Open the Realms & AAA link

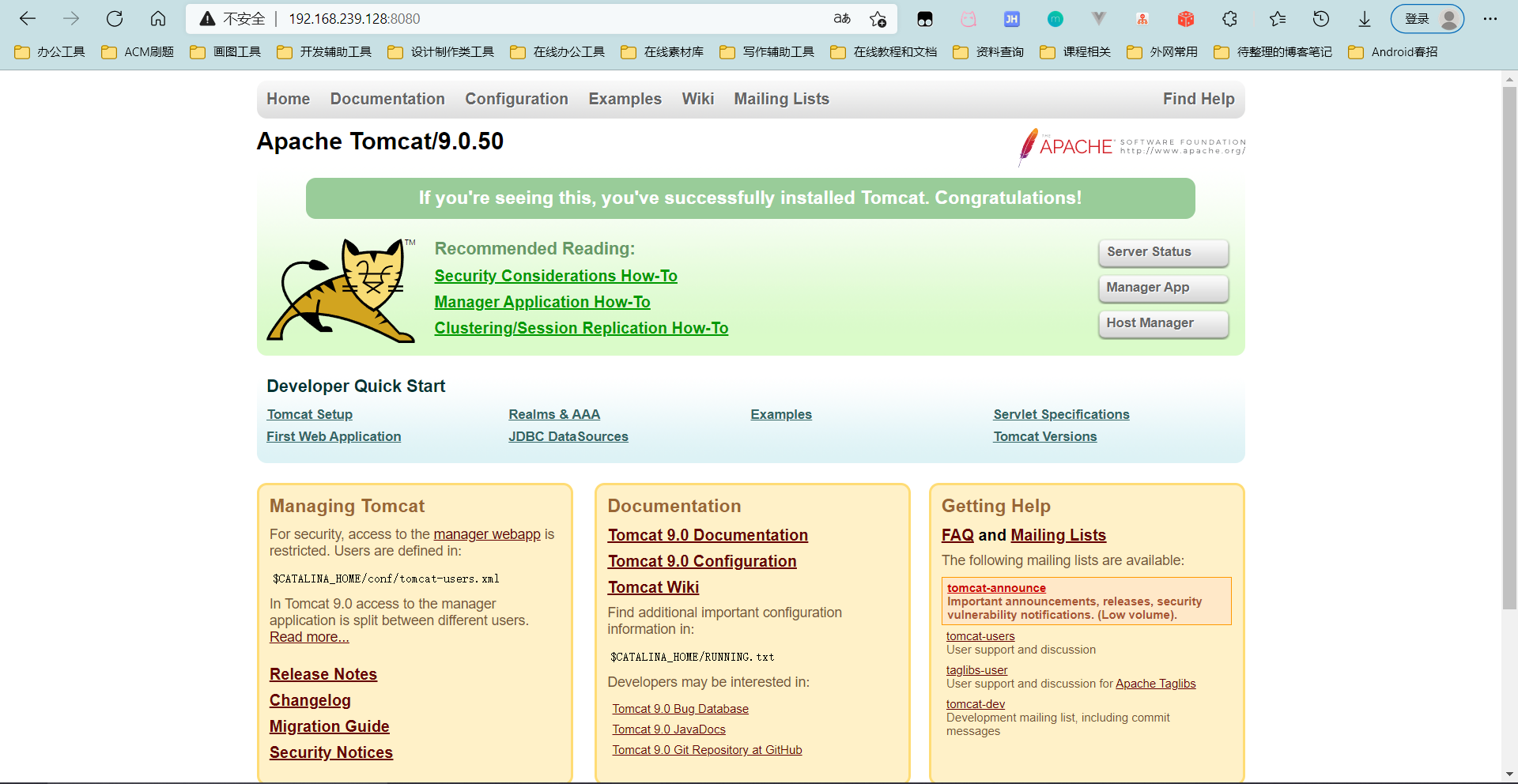coord(554,414)
